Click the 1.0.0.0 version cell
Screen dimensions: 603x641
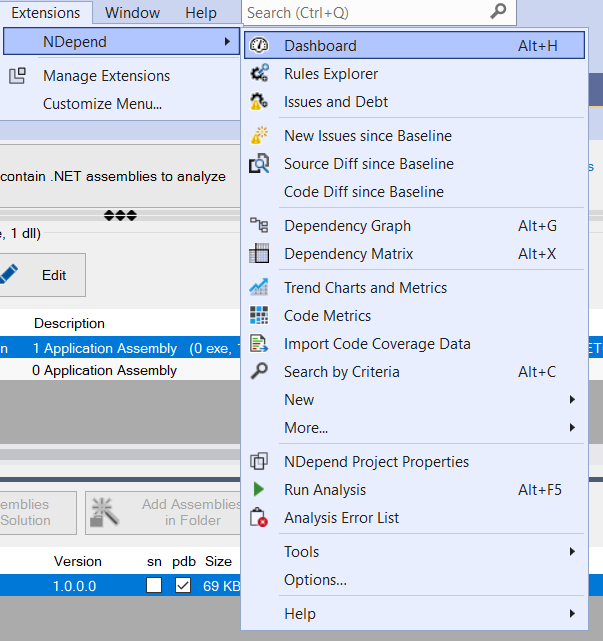pyautogui.click(x=74, y=586)
